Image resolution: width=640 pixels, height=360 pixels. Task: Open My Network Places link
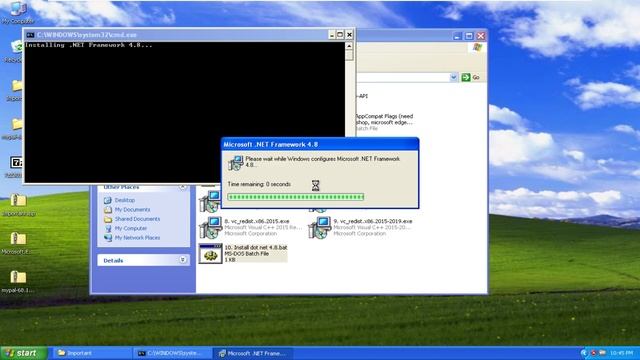click(x=137, y=238)
